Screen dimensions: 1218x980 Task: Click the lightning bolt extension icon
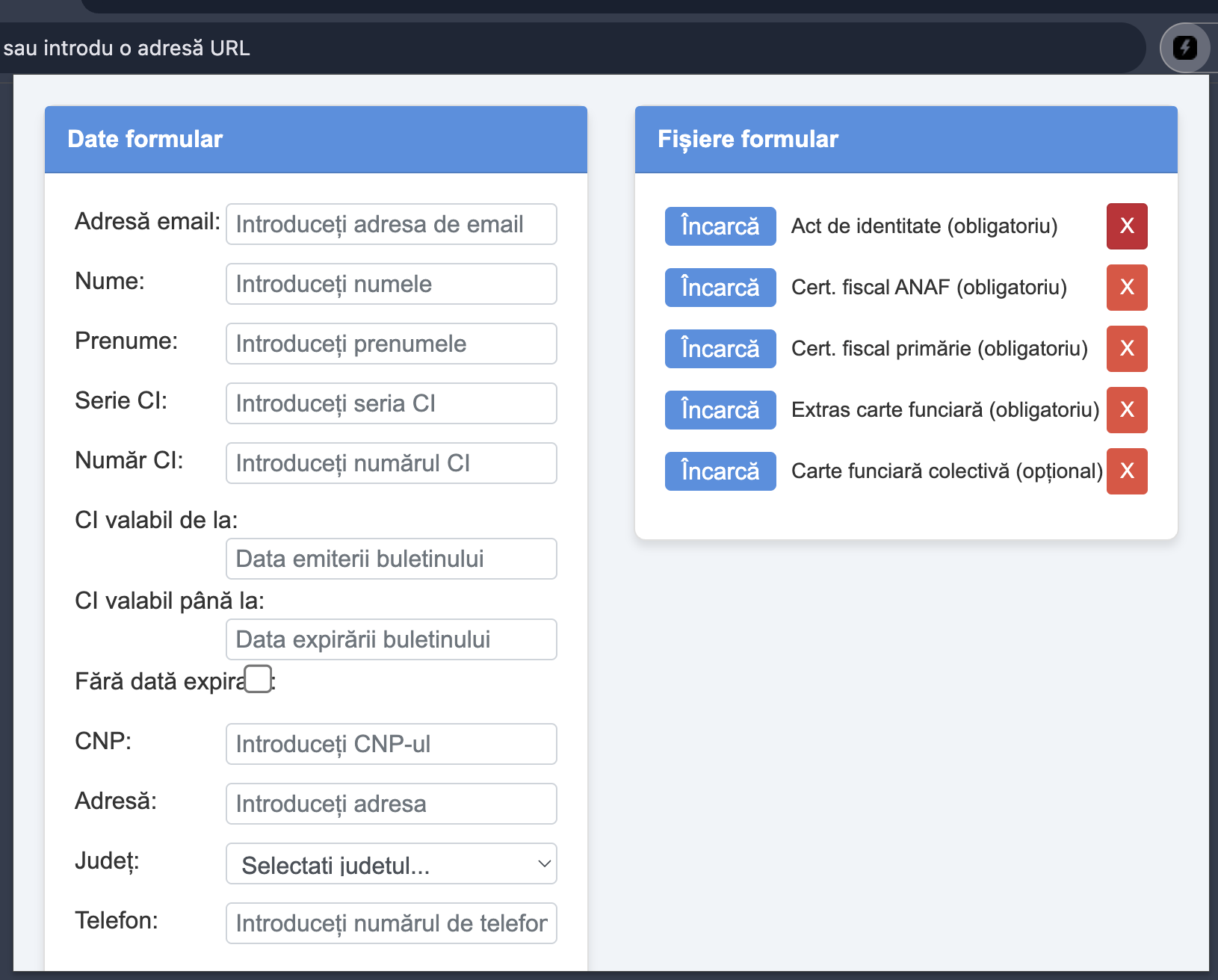point(1185,48)
